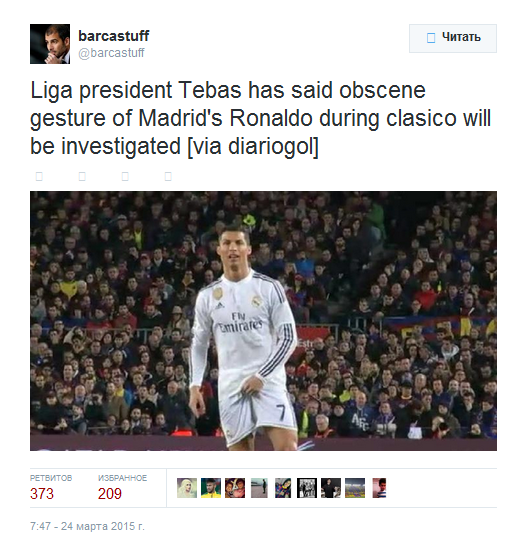Open the stadium crowd avatar
The width and height of the screenshot is (528, 542).
pos(355,488)
